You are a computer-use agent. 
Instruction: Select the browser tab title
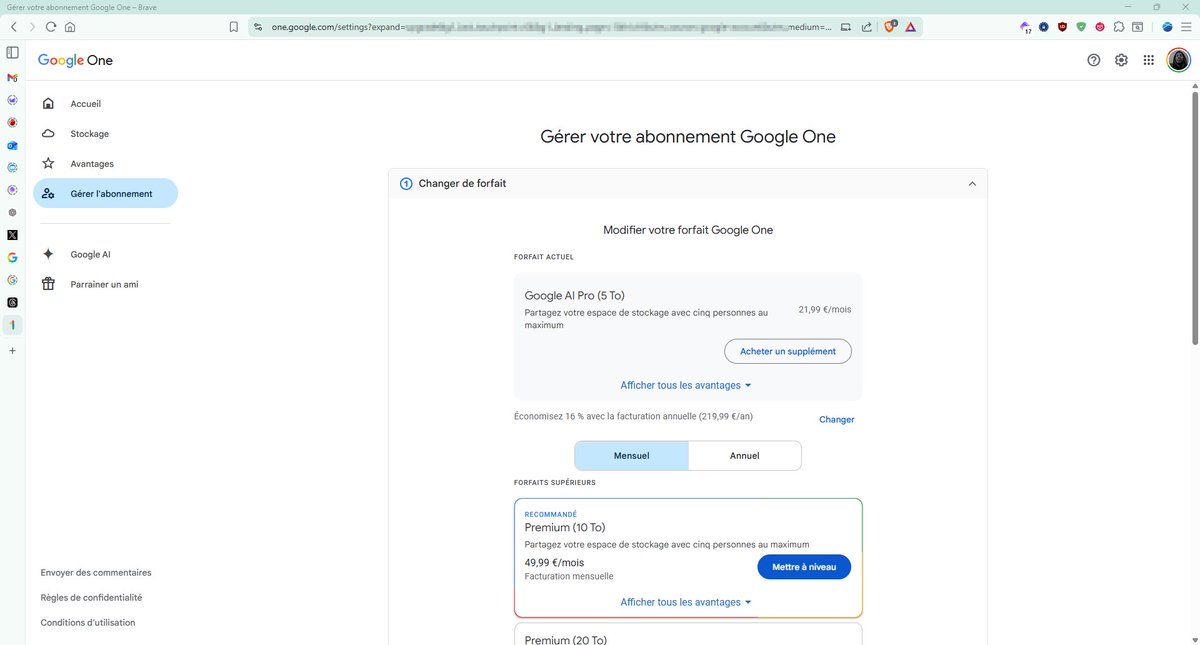point(81,7)
